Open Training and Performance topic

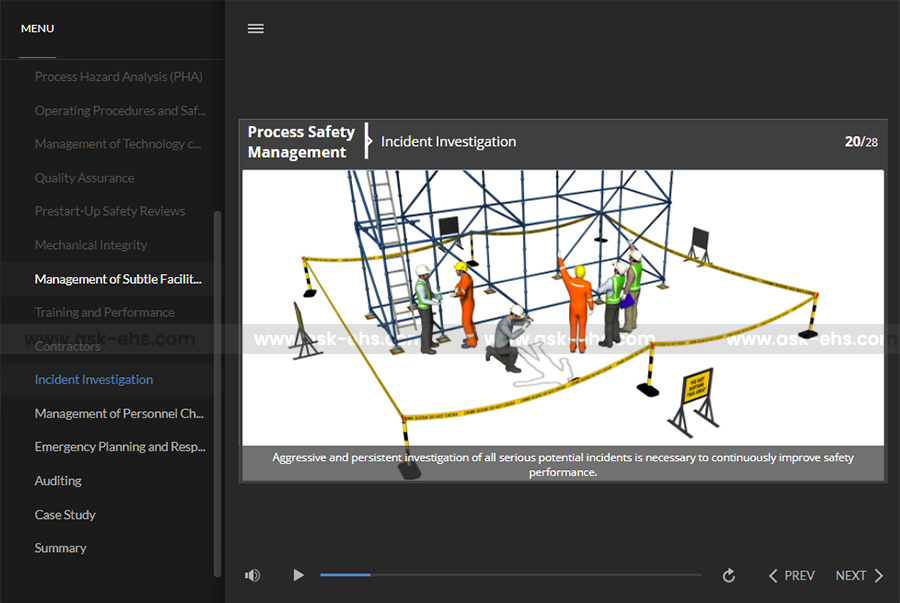pyautogui.click(x=104, y=312)
